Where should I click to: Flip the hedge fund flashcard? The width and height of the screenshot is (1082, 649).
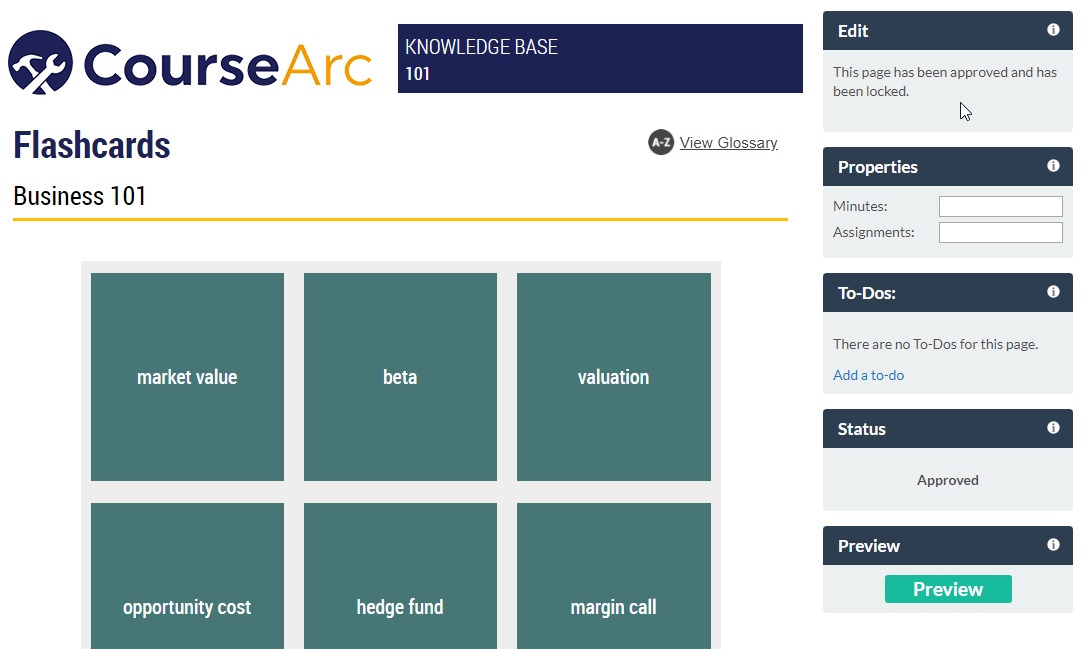[400, 576]
